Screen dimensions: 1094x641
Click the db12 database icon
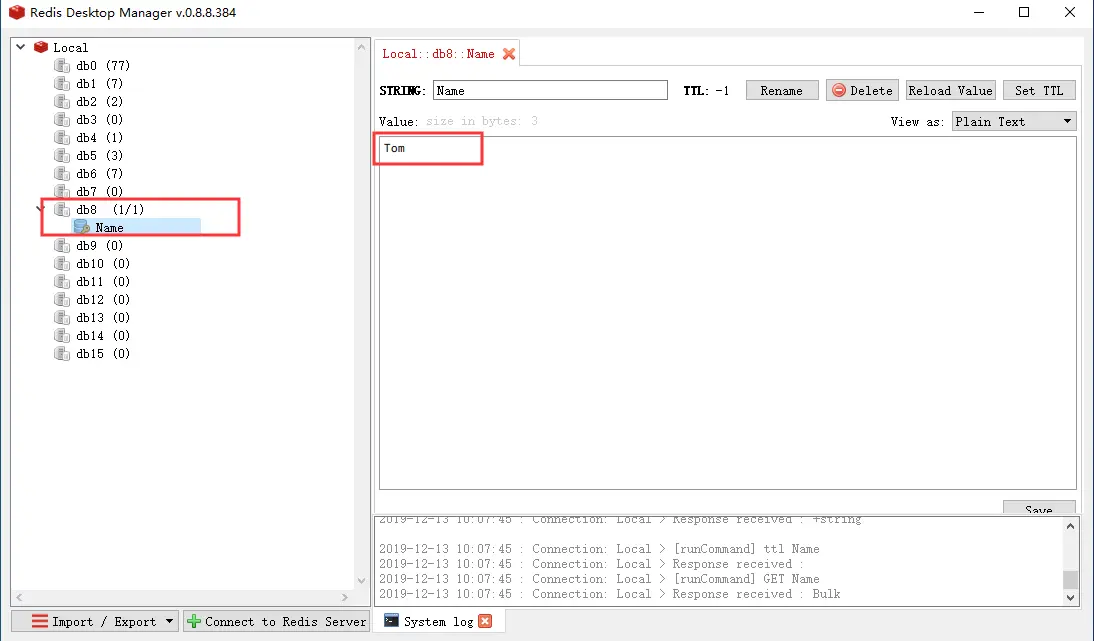(x=62, y=300)
